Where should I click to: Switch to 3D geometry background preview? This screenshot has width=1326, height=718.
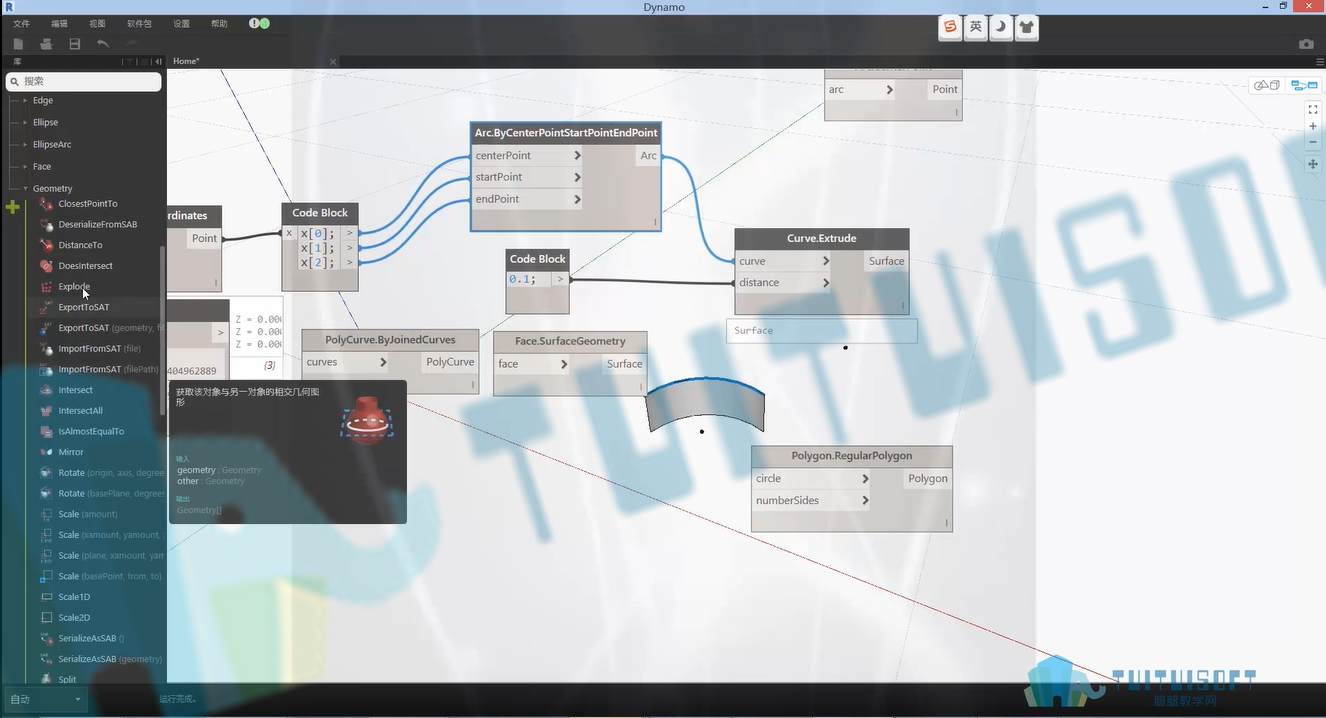[x=1267, y=85]
